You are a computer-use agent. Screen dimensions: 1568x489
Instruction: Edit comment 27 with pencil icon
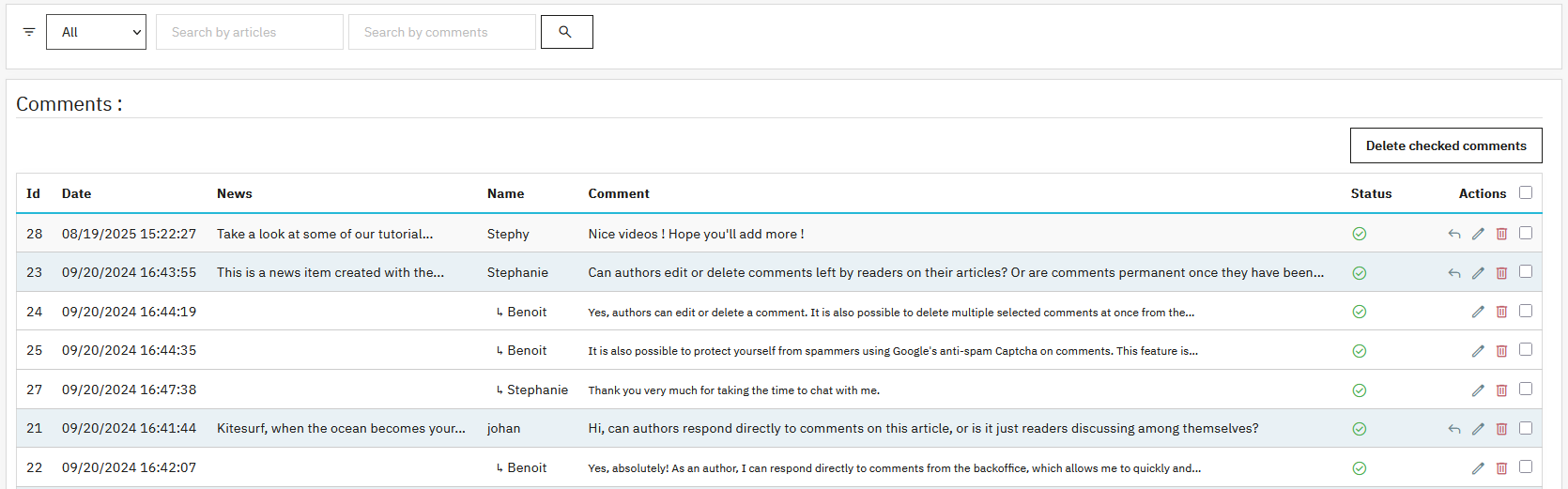tap(1478, 390)
